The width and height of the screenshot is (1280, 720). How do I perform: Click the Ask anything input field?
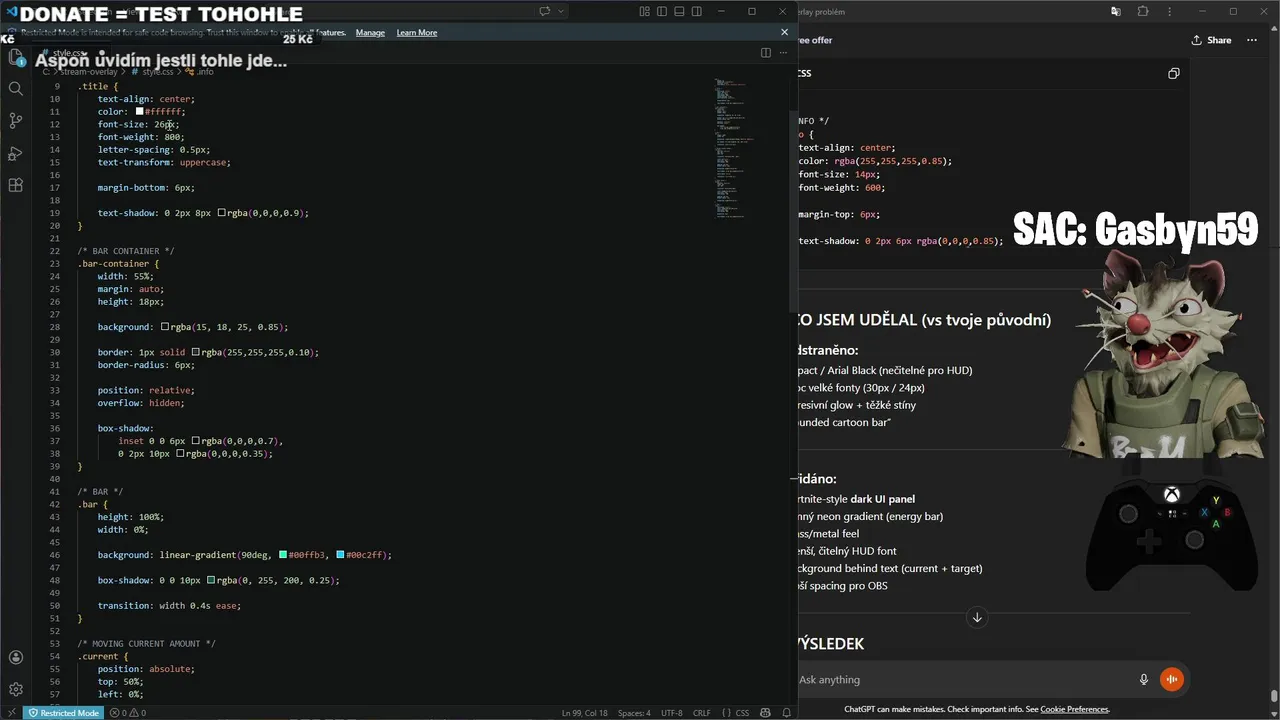pyautogui.click(x=960, y=680)
